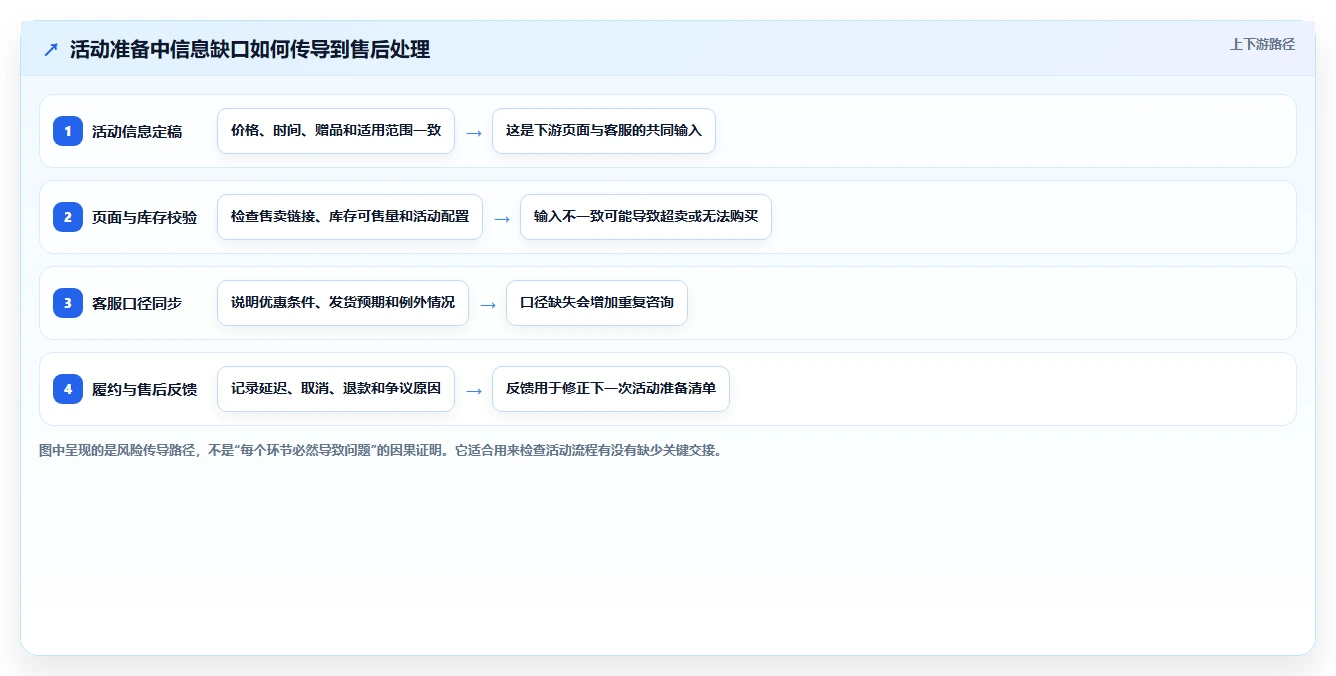Click the footnote starting 图中呈现的是风险传导路径
Viewport: 1336px width, 676px height.
click(x=380, y=450)
